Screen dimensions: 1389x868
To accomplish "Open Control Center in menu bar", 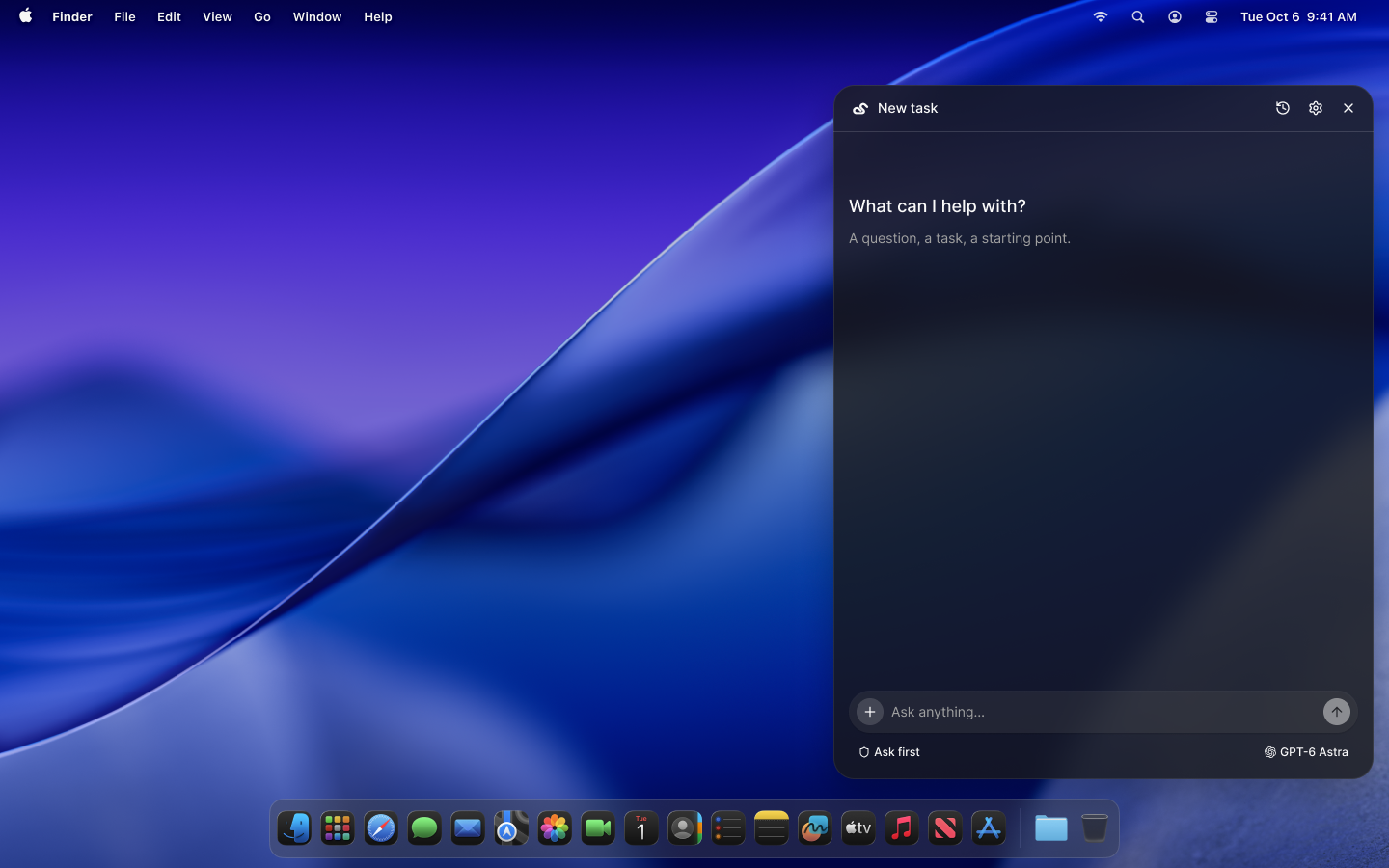I will coord(1212,16).
